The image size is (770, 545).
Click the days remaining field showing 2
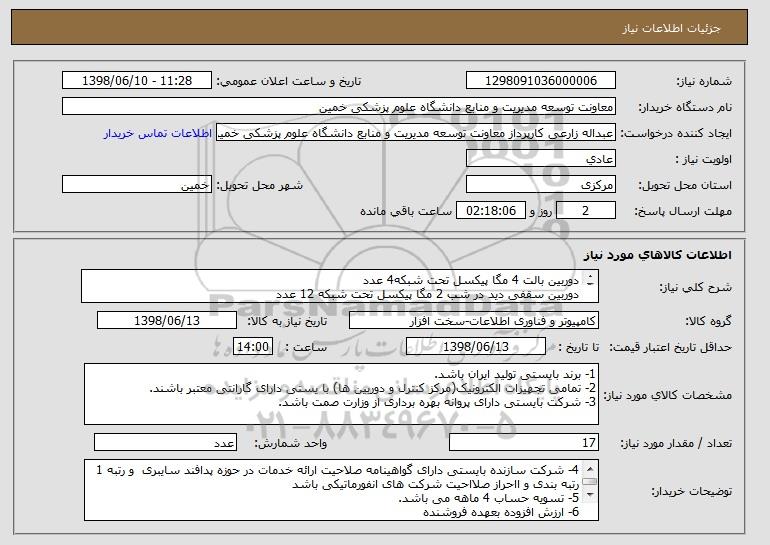585,211
